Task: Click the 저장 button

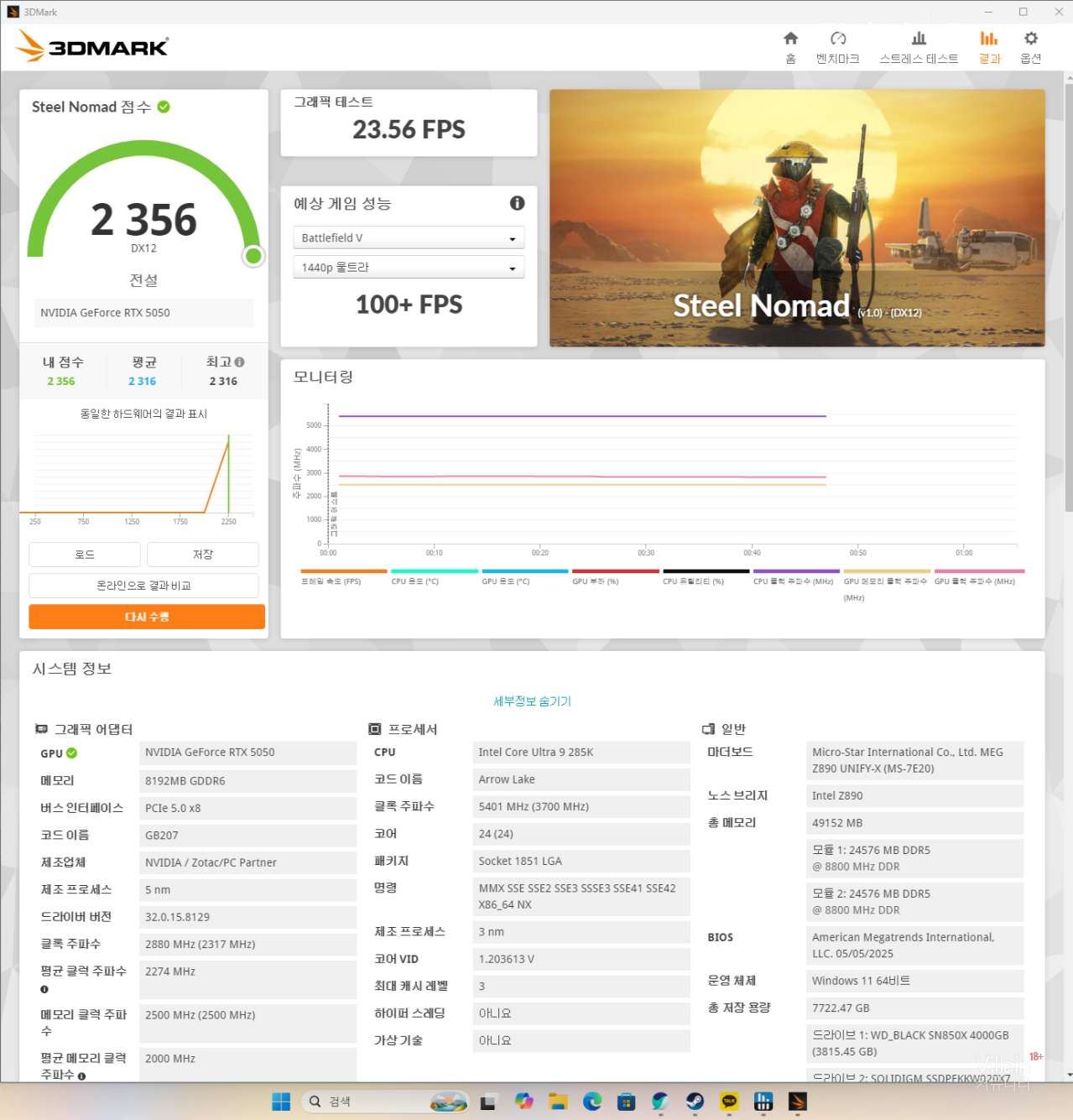Action: pos(203,555)
